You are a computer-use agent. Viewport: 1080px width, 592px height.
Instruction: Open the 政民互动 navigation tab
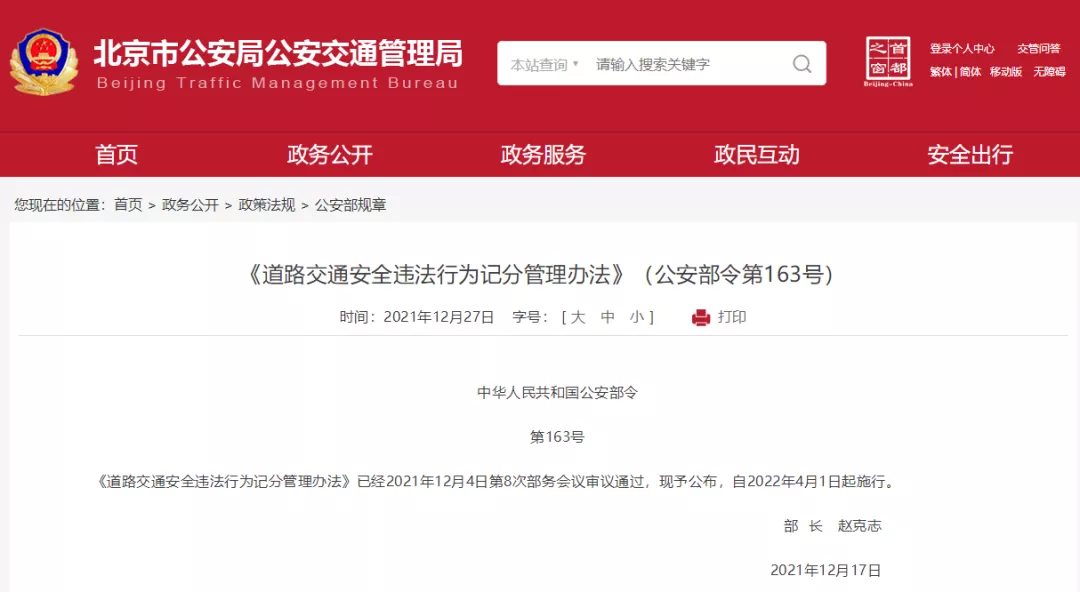(x=757, y=154)
